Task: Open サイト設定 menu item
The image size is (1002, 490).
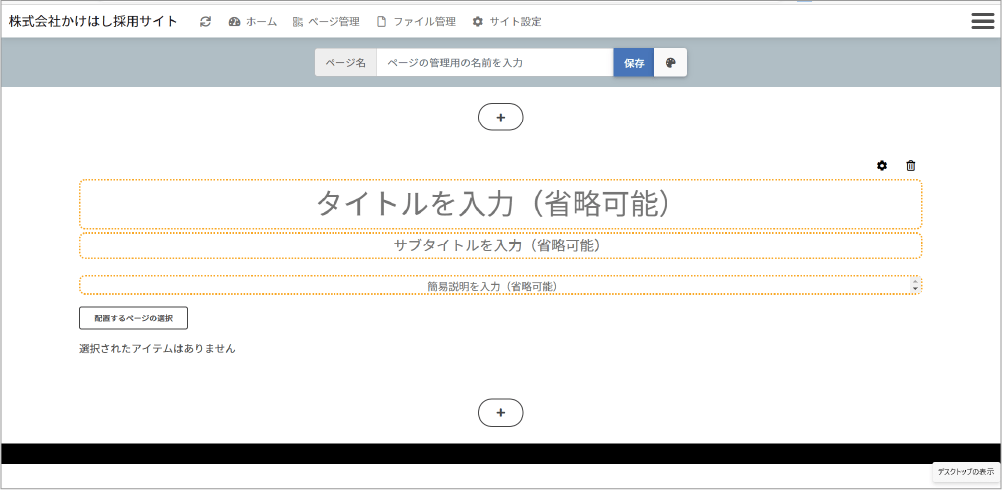Action: (x=507, y=22)
